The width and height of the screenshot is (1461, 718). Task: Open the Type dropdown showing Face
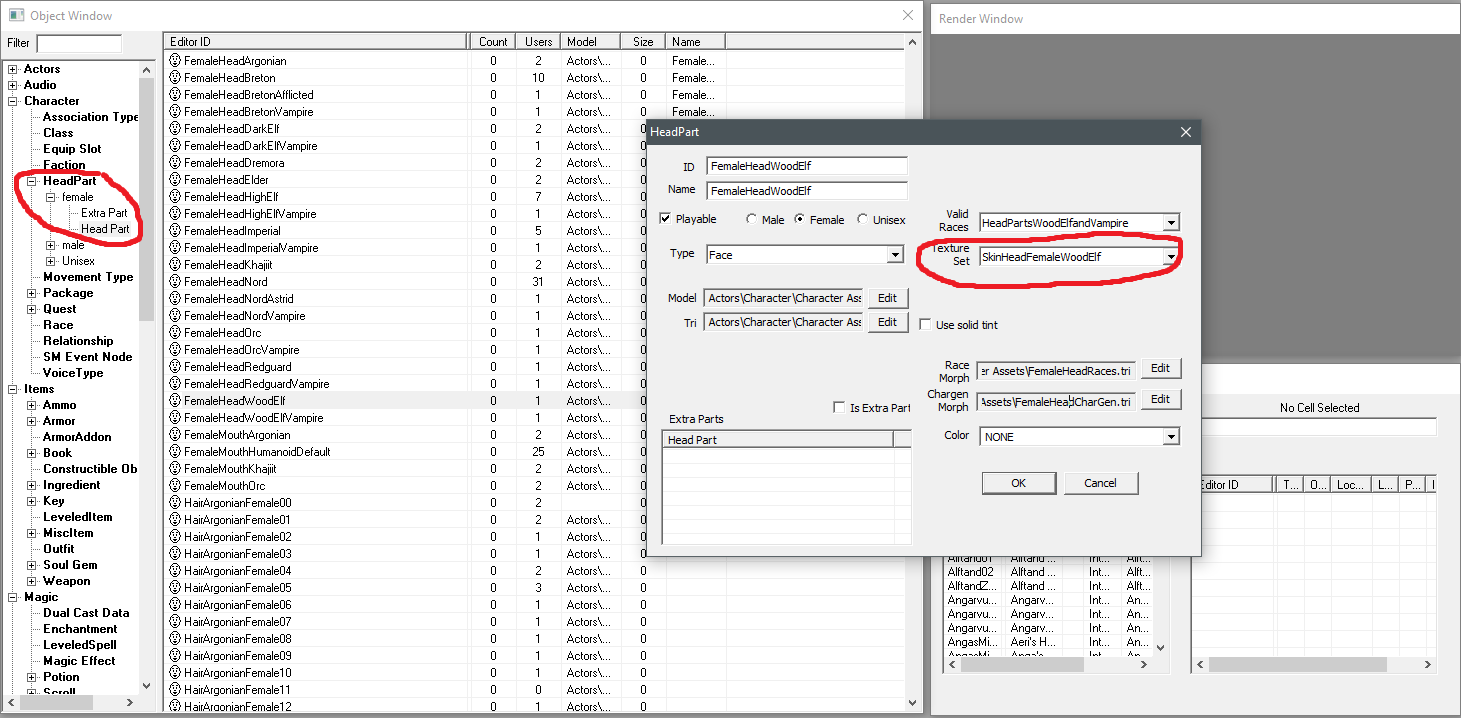click(x=896, y=254)
